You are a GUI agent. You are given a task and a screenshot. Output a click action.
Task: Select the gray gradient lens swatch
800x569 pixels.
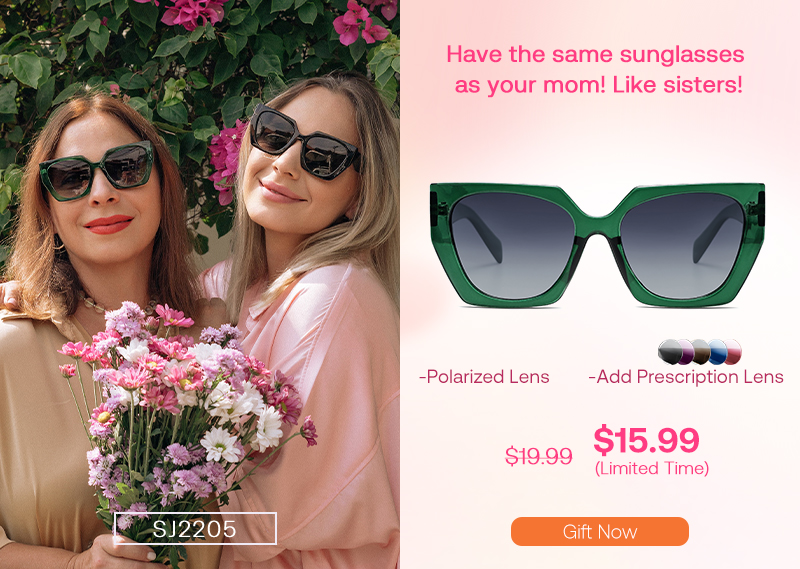[668, 352]
